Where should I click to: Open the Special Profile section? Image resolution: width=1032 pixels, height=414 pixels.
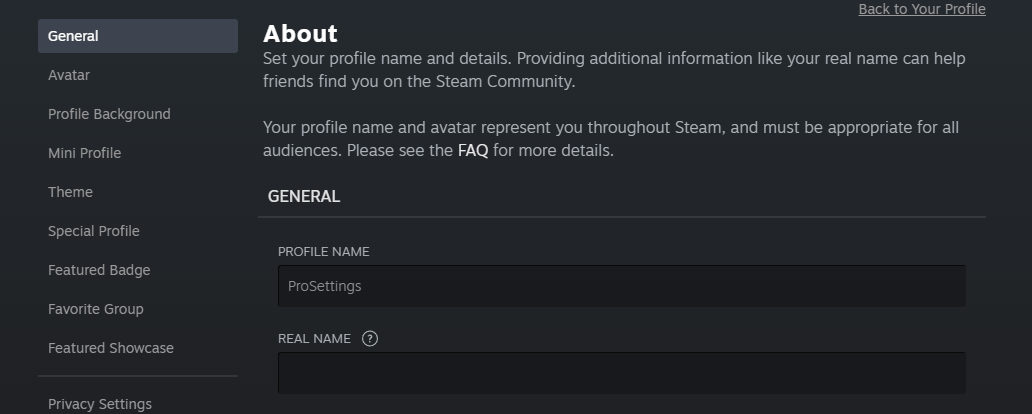(x=94, y=231)
